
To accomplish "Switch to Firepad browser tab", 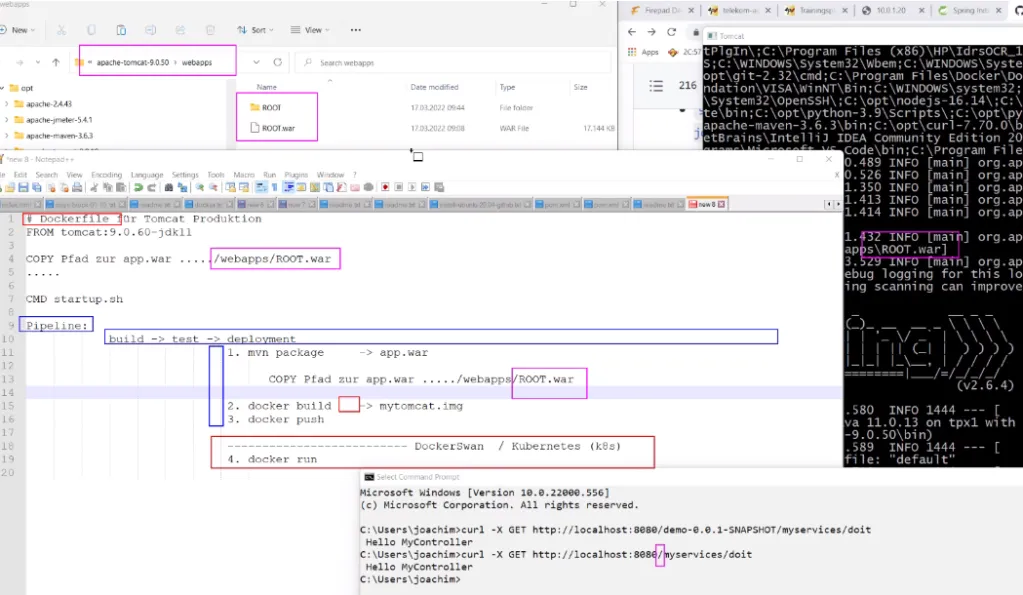I will pos(662,10).
